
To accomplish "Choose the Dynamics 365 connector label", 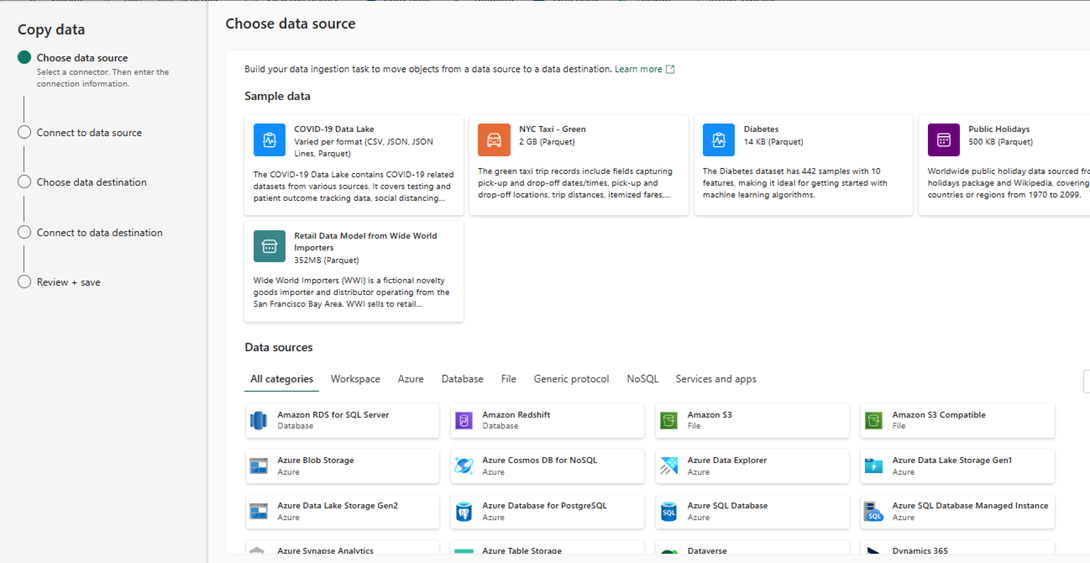I will (920, 551).
